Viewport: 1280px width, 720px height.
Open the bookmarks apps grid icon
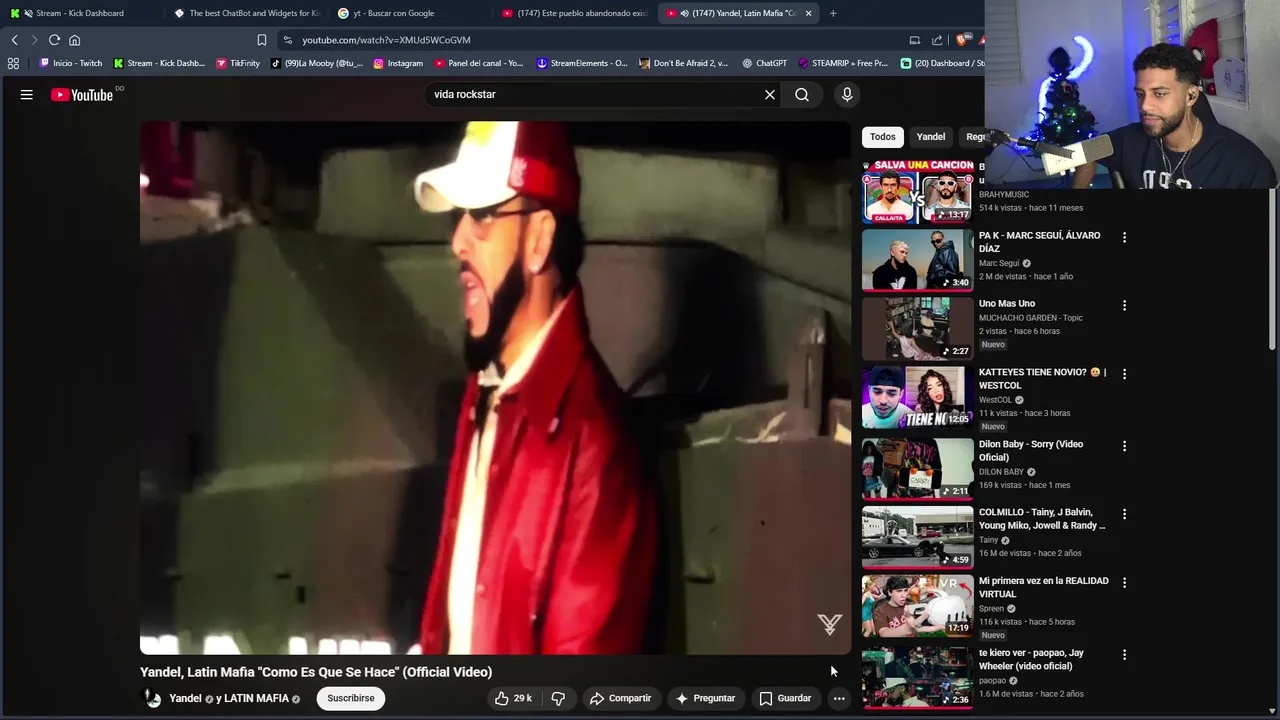(13, 63)
